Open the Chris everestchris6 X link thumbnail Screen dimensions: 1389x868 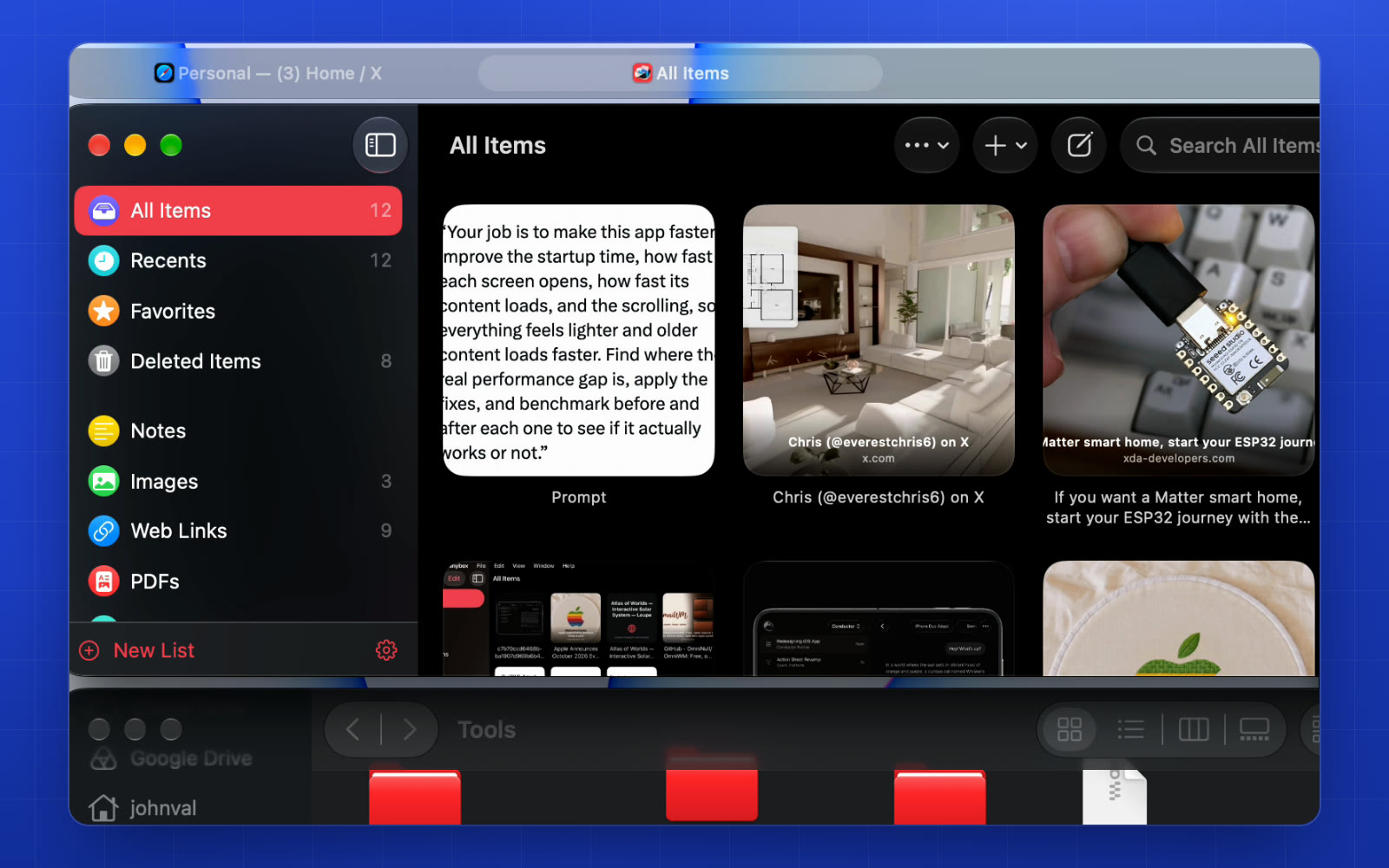[879, 340]
